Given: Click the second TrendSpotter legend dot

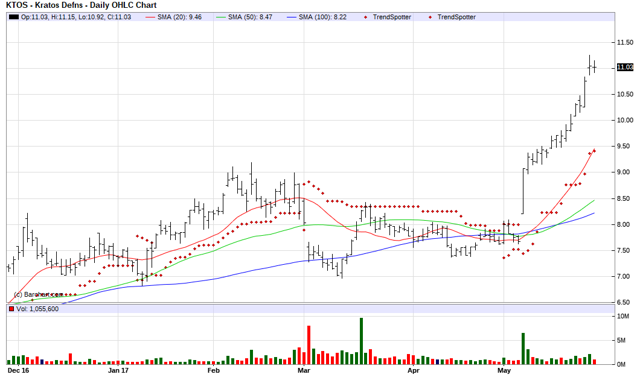Looking at the screenshot, I should pyautogui.click(x=430, y=17).
